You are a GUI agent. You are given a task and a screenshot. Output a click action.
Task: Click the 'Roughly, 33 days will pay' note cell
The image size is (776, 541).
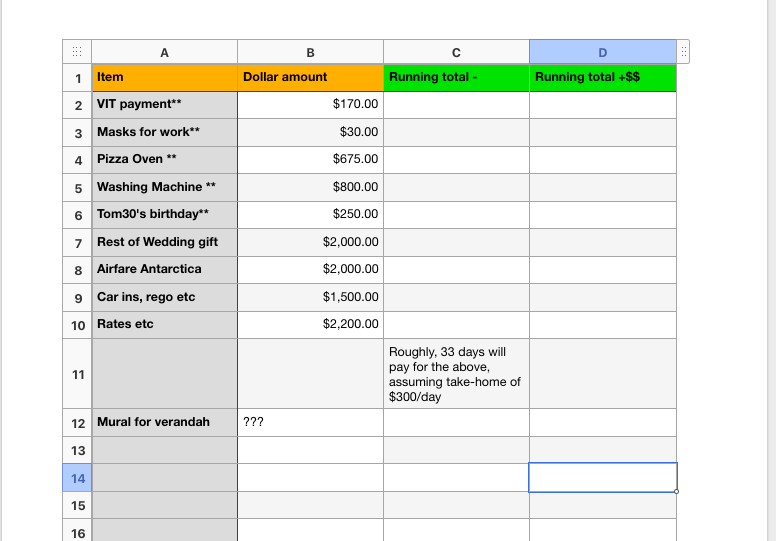[x=456, y=374]
